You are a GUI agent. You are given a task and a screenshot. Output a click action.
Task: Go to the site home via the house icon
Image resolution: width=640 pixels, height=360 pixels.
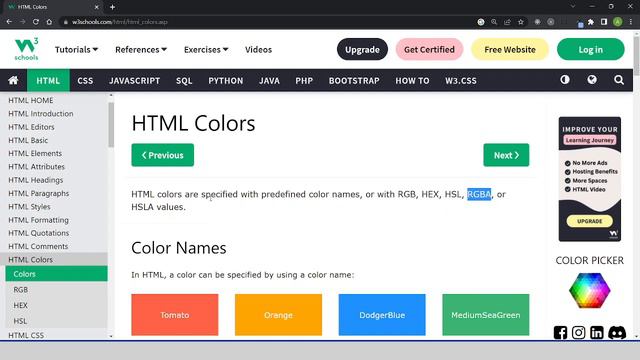pos(13,80)
